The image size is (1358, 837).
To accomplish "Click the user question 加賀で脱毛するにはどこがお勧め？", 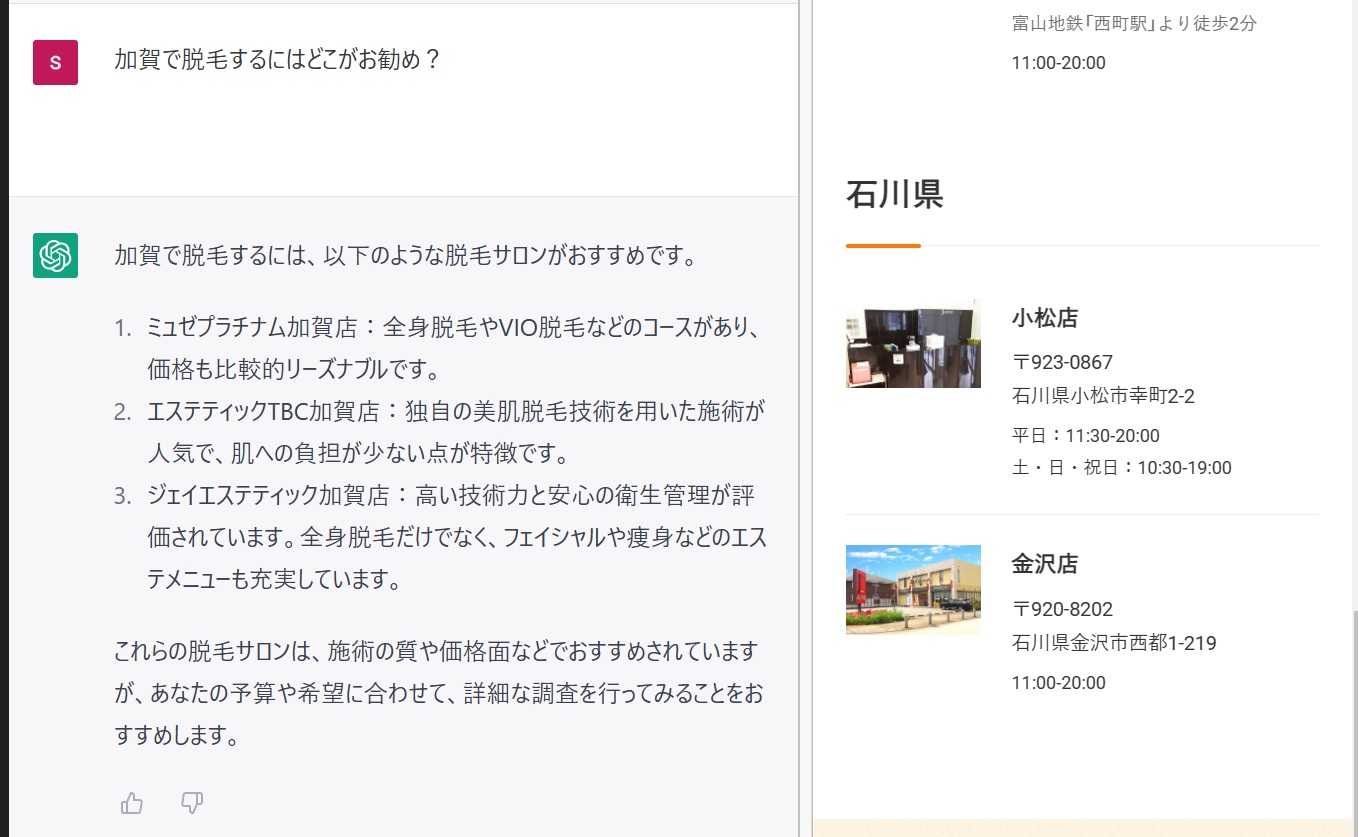I will (x=278, y=59).
